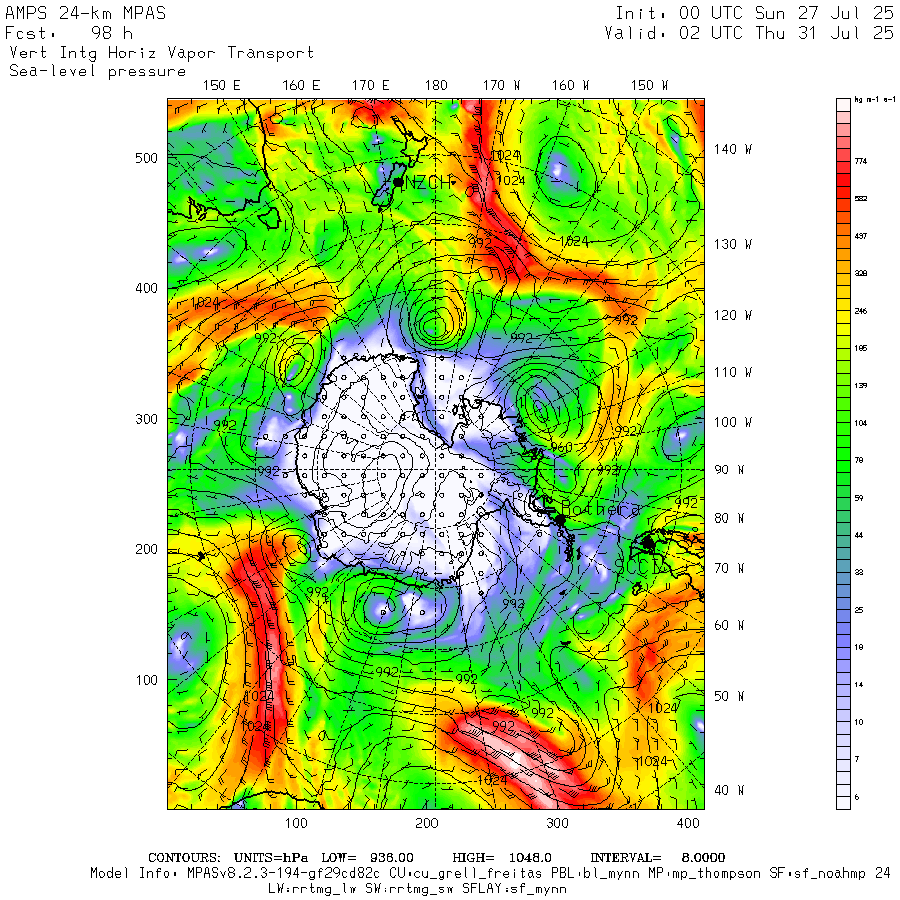The width and height of the screenshot is (900, 900).
Task: Click the '774' color scale value
Action: point(860,161)
